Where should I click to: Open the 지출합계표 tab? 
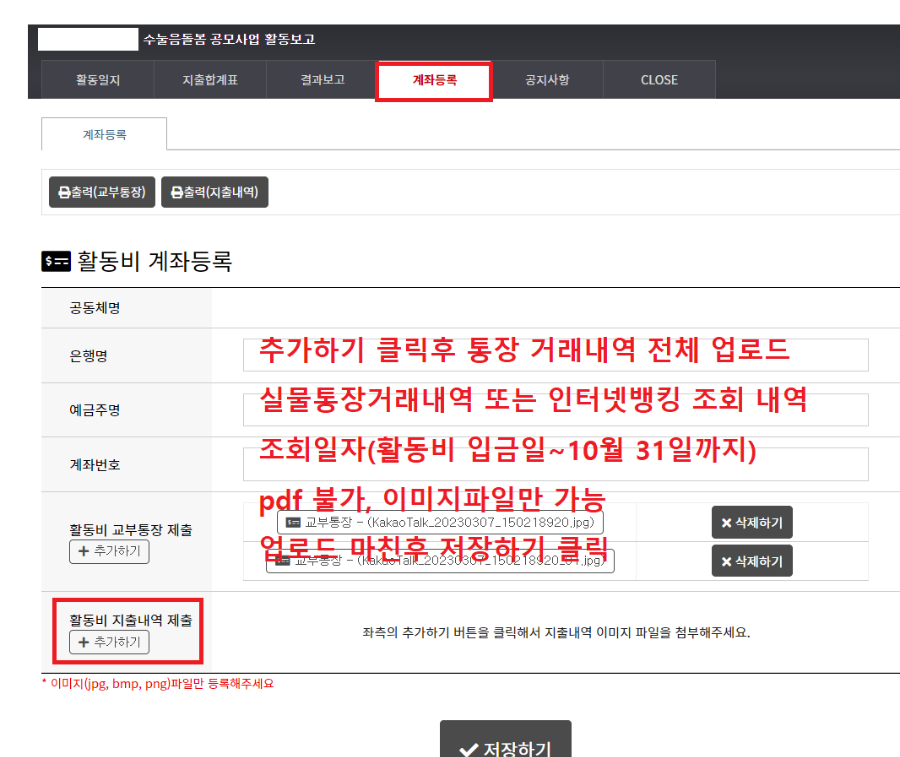pyautogui.click(x=209, y=80)
